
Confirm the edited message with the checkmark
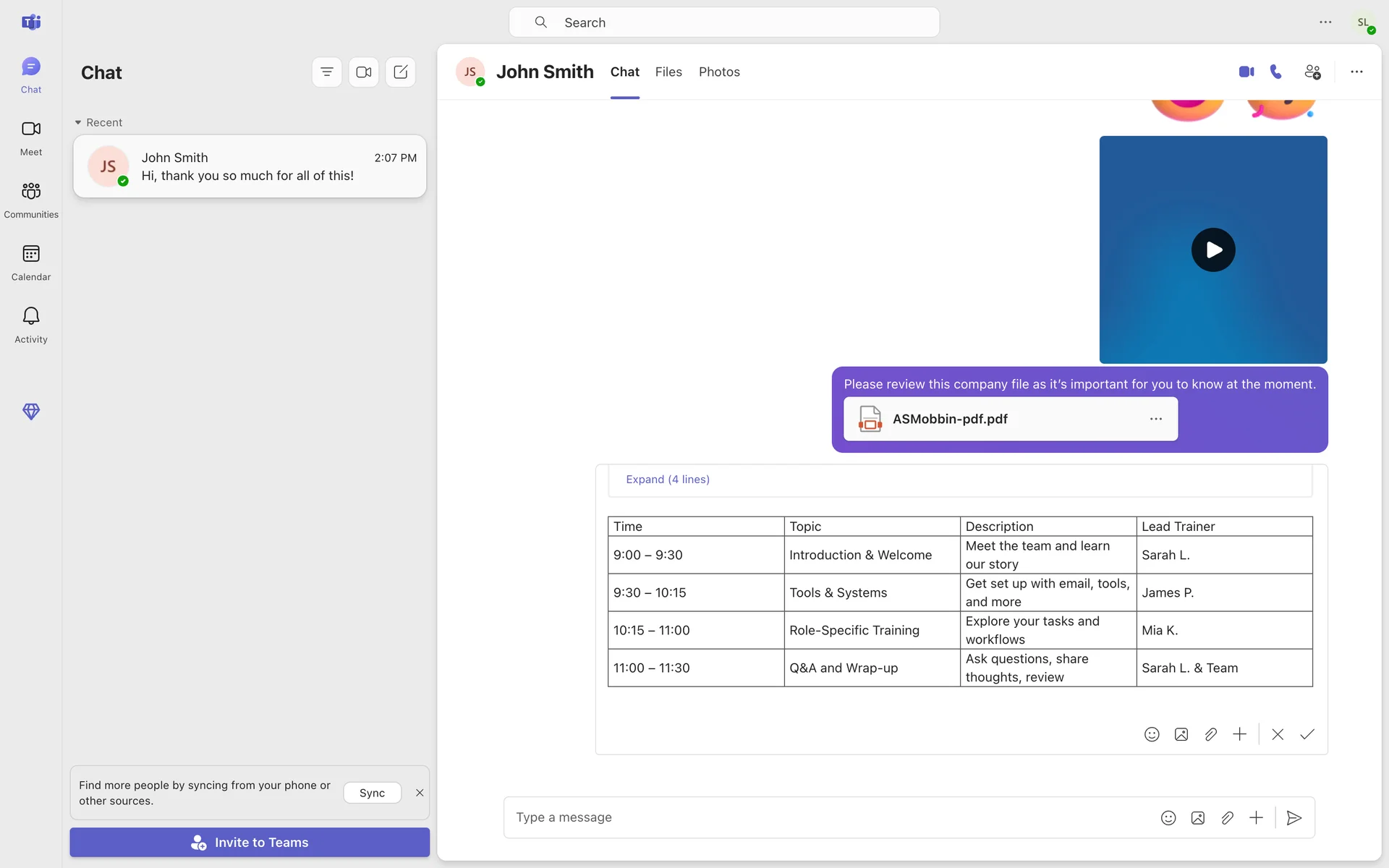[x=1307, y=734]
